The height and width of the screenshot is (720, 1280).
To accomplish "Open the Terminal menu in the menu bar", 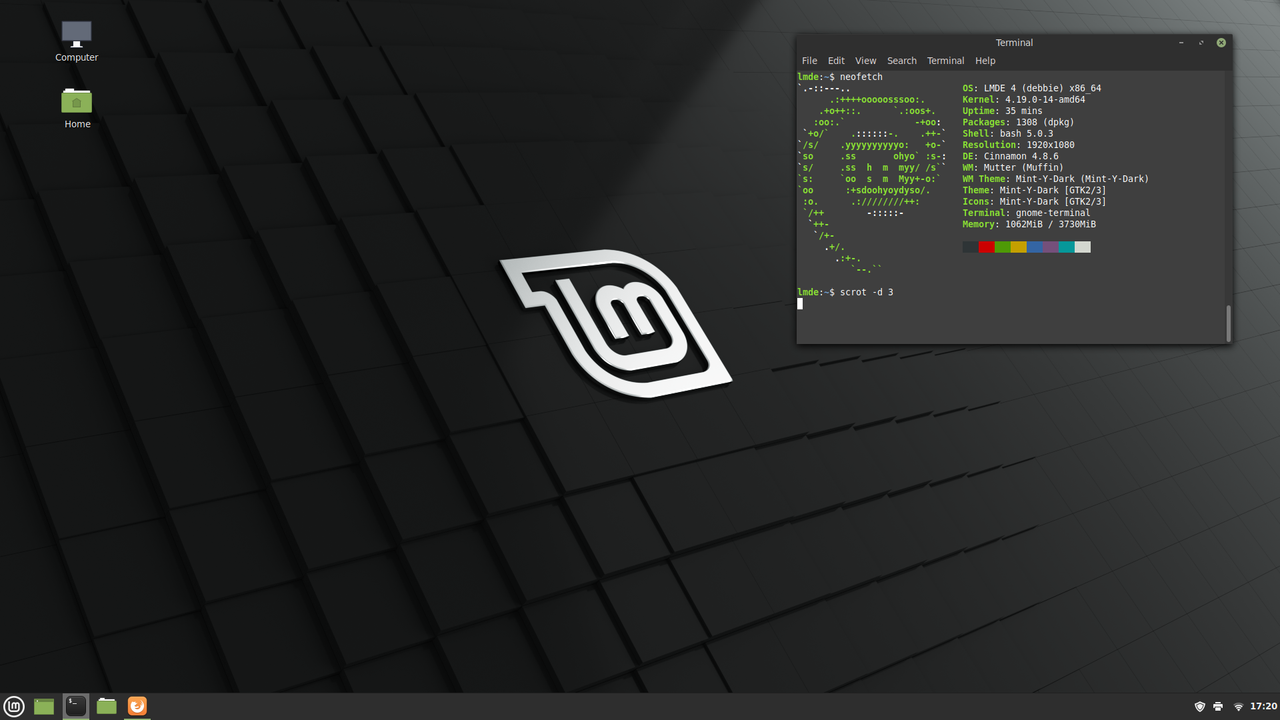I will pos(945,61).
